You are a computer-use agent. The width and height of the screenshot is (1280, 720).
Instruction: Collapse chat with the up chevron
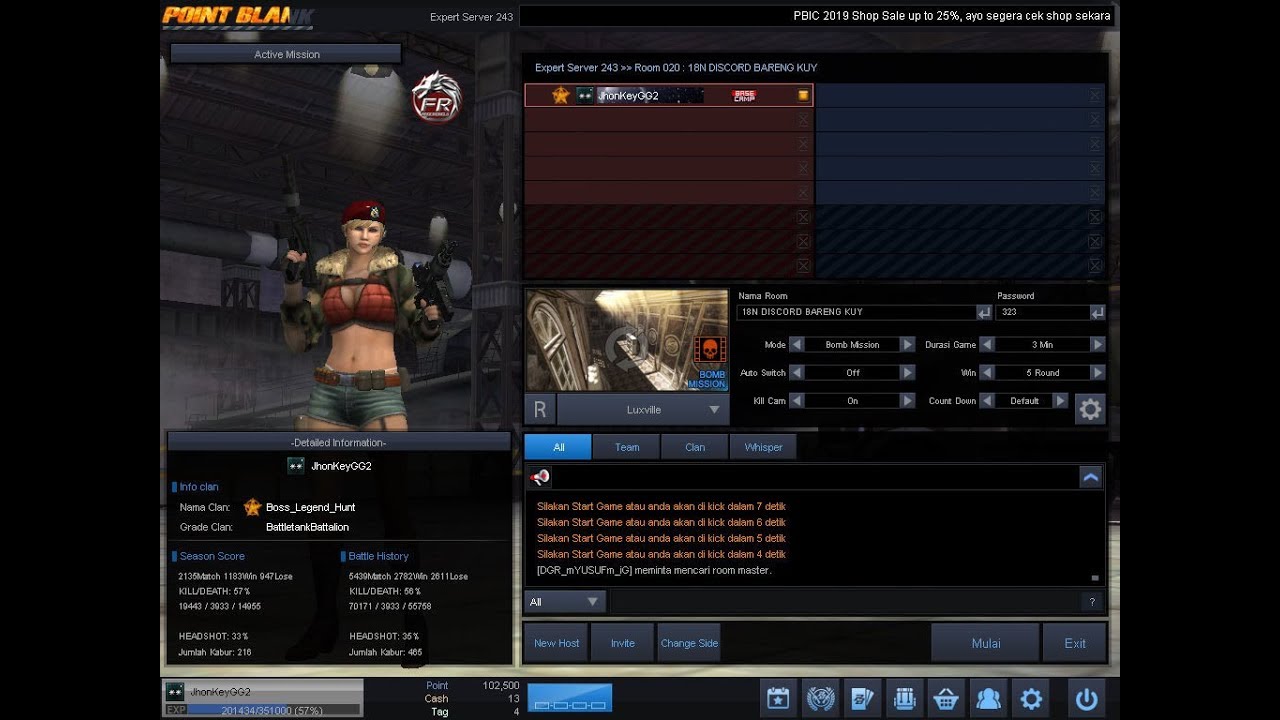click(x=1091, y=477)
